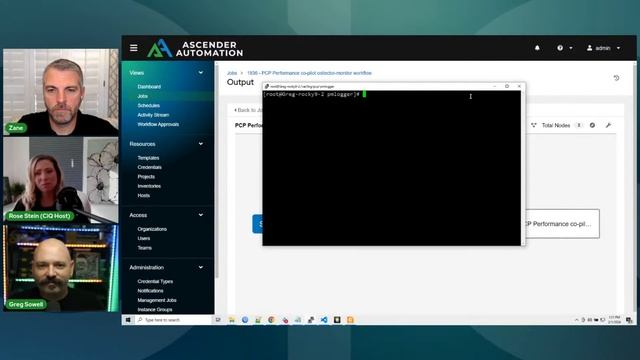Open Templates in the sidebar
Image resolution: width=640 pixels, height=360 pixels.
pos(148,158)
